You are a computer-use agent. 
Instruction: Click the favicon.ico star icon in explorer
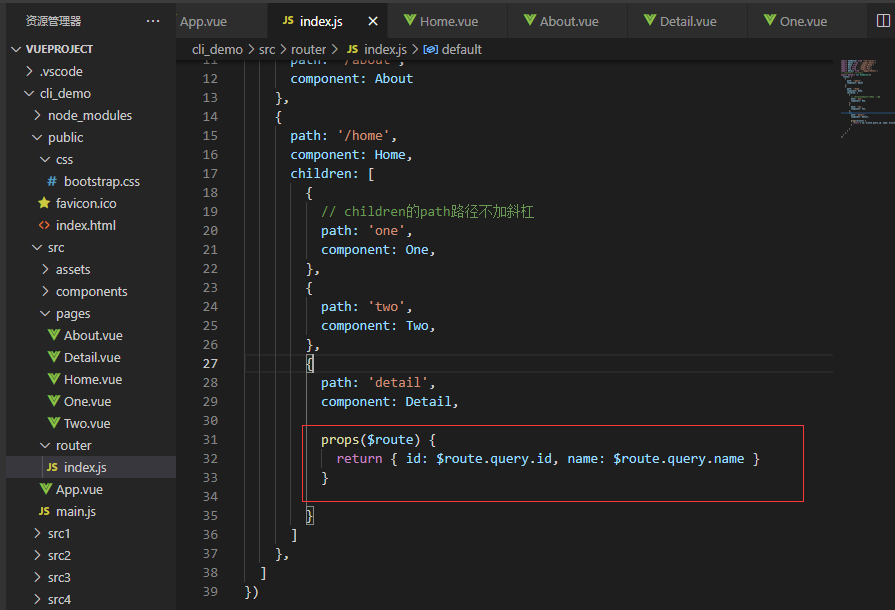[44, 203]
